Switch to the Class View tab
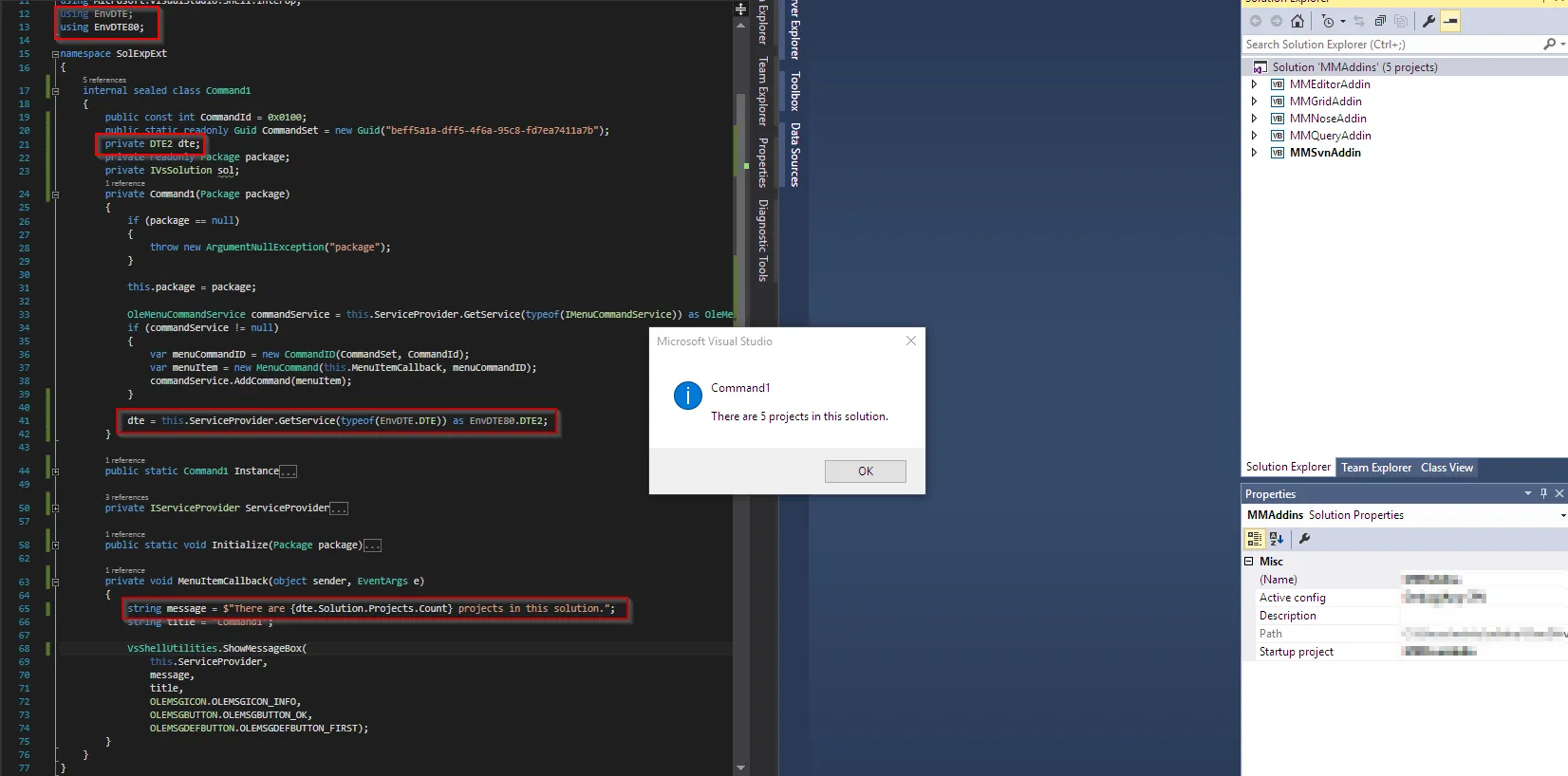Viewport: 1568px width, 776px height. (x=1447, y=468)
